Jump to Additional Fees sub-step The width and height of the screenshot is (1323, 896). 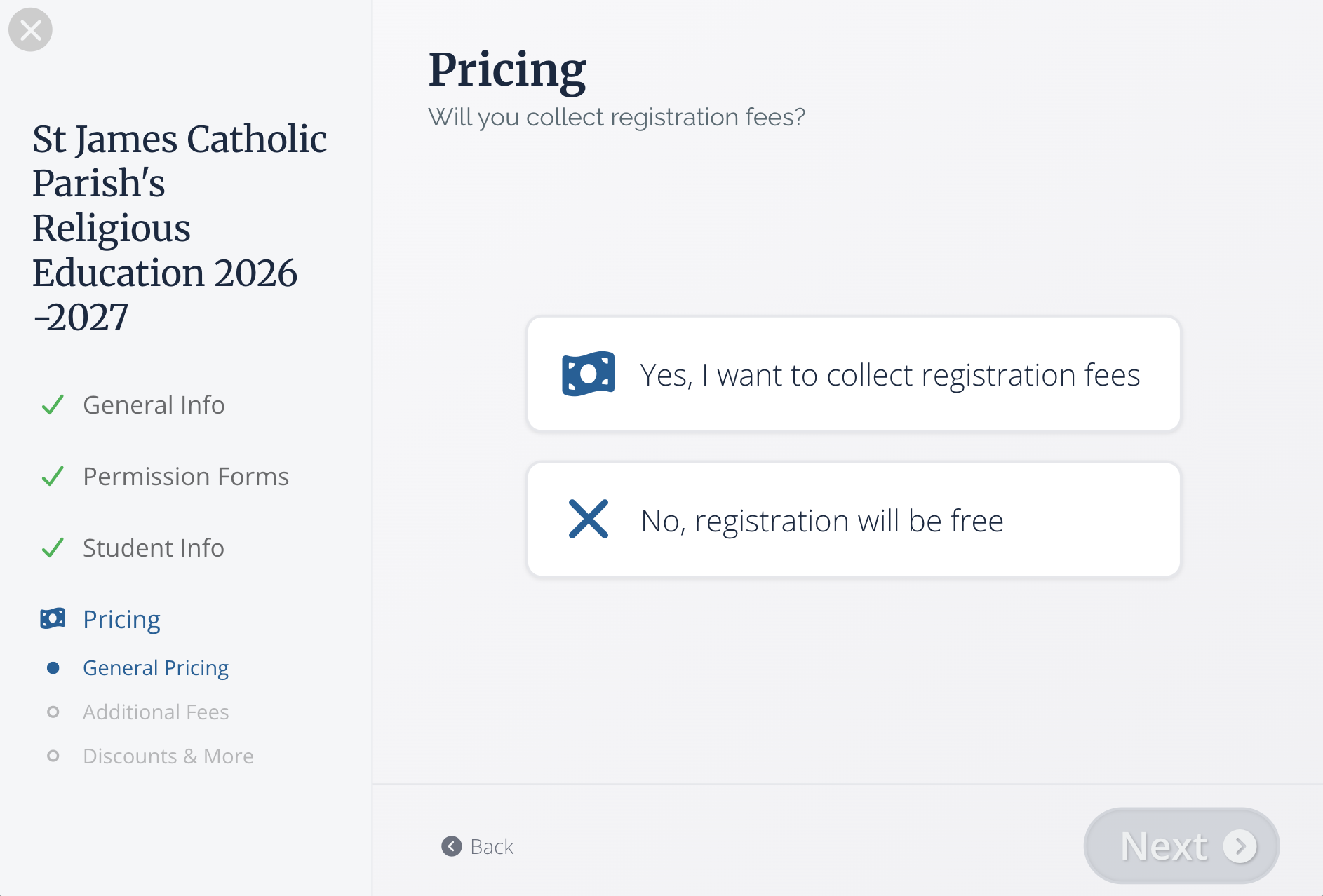[156, 712]
